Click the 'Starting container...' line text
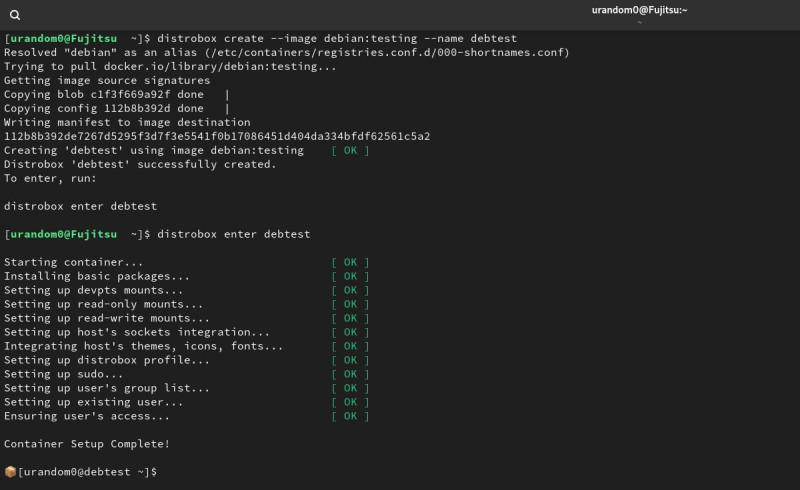800x490 pixels. tap(74, 262)
